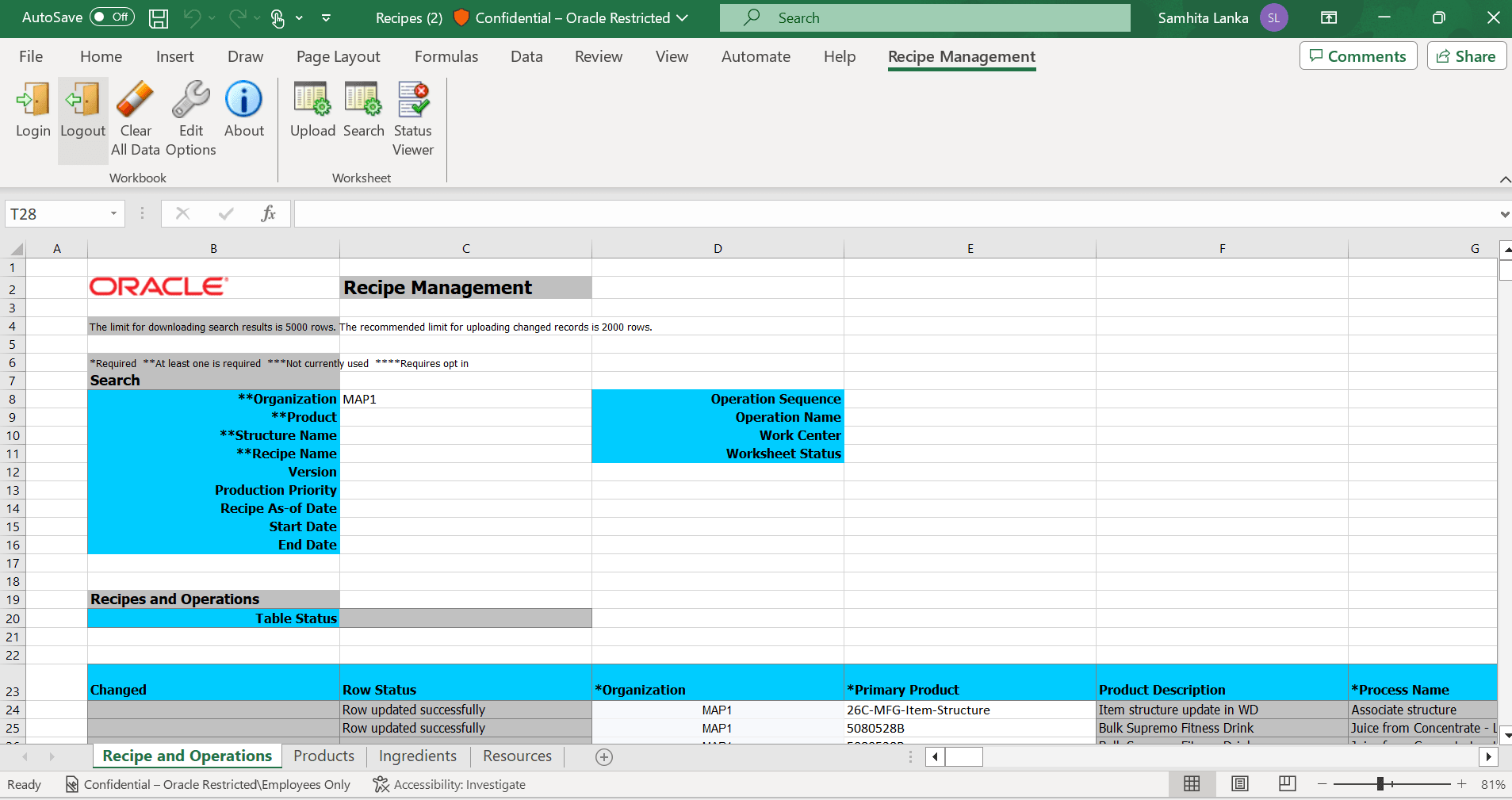Open the Recipe Management ribbon tab
The height and width of the screenshot is (800, 1512).
point(961,56)
